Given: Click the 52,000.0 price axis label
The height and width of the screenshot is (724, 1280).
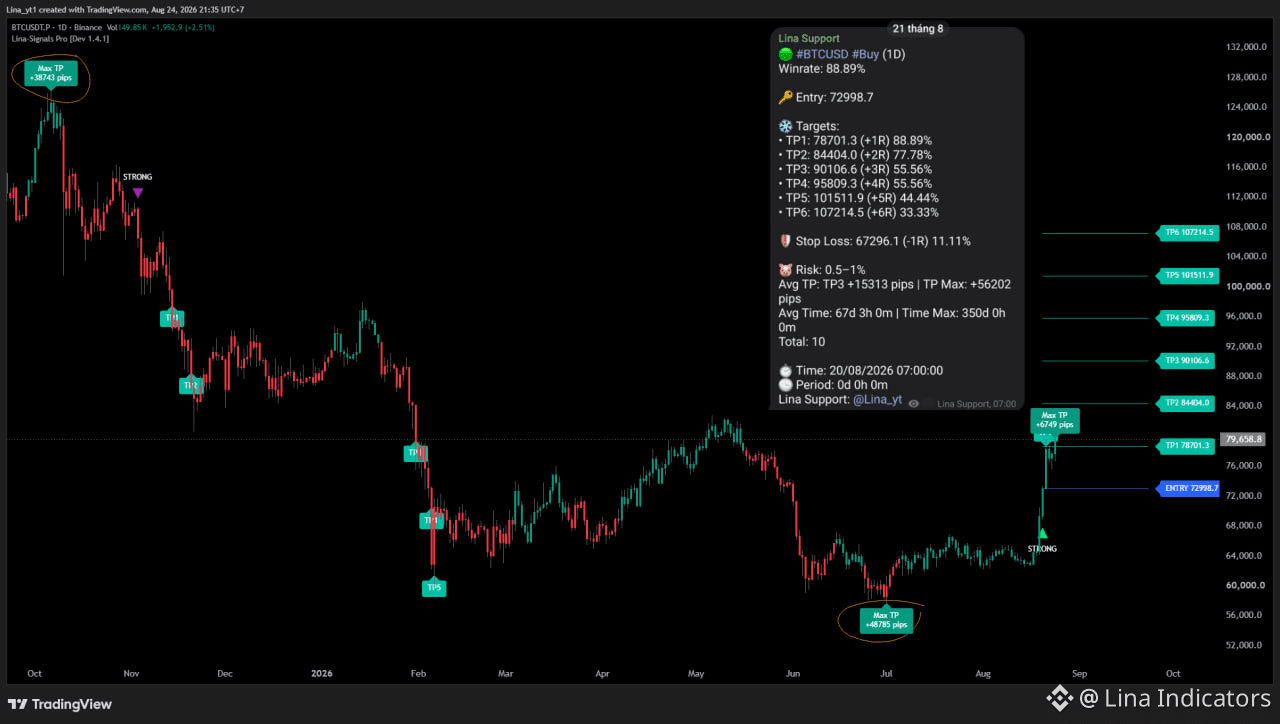Looking at the screenshot, I should click(1246, 645).
